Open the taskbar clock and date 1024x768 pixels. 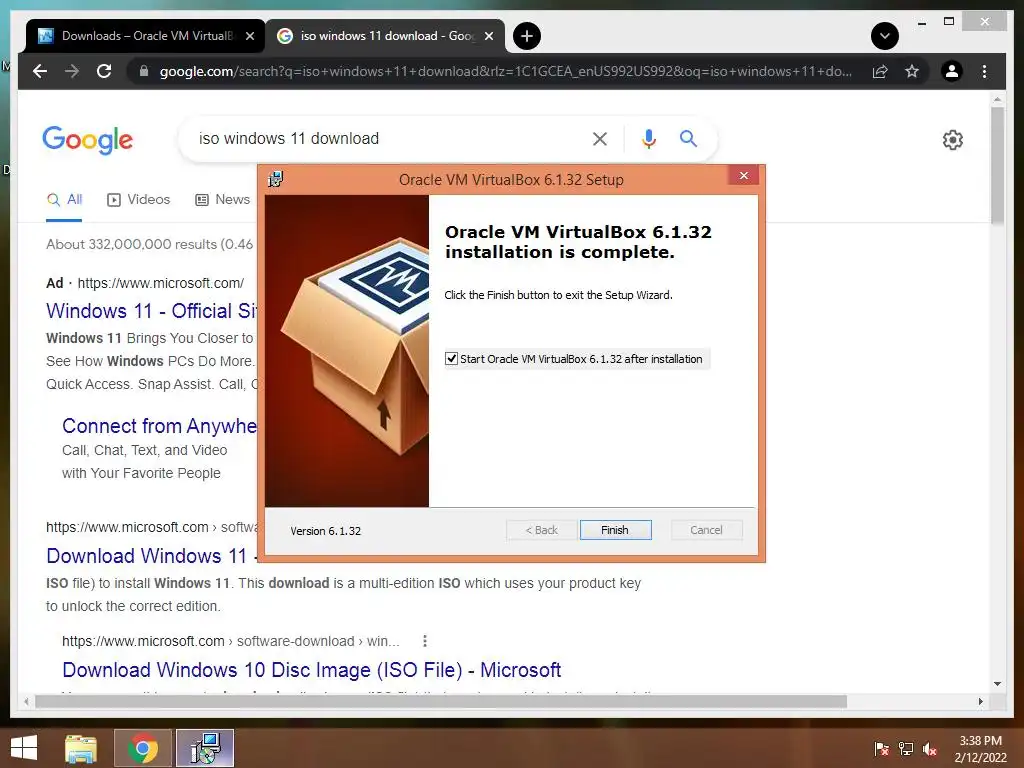coord(980,749)
